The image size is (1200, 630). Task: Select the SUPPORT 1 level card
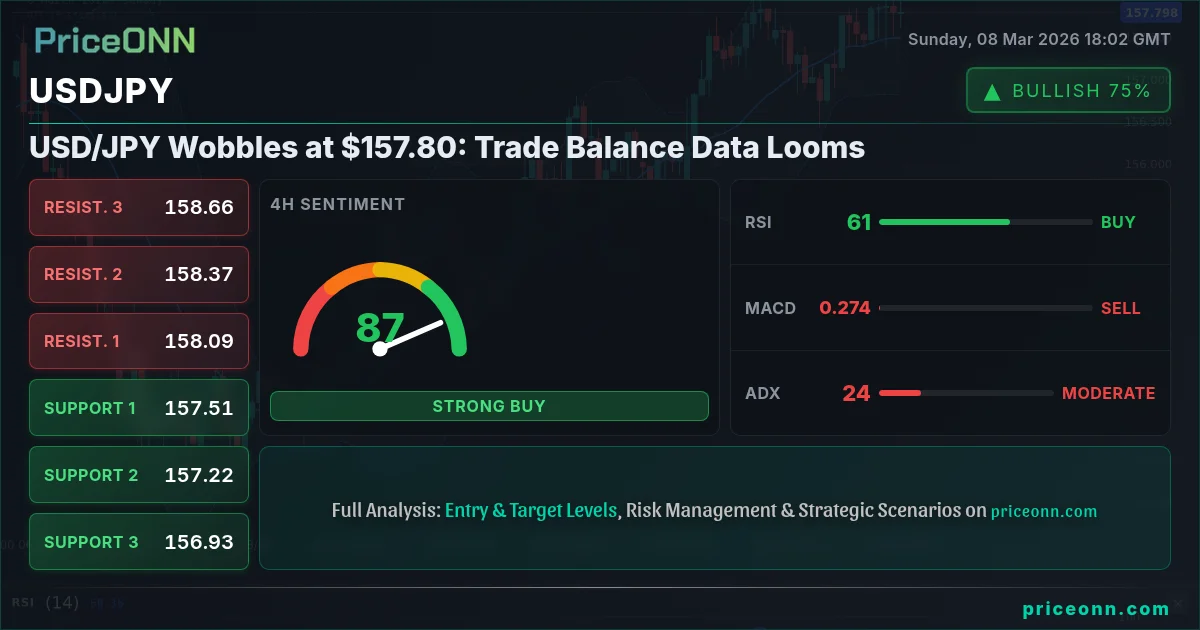(x=139, y=408)
